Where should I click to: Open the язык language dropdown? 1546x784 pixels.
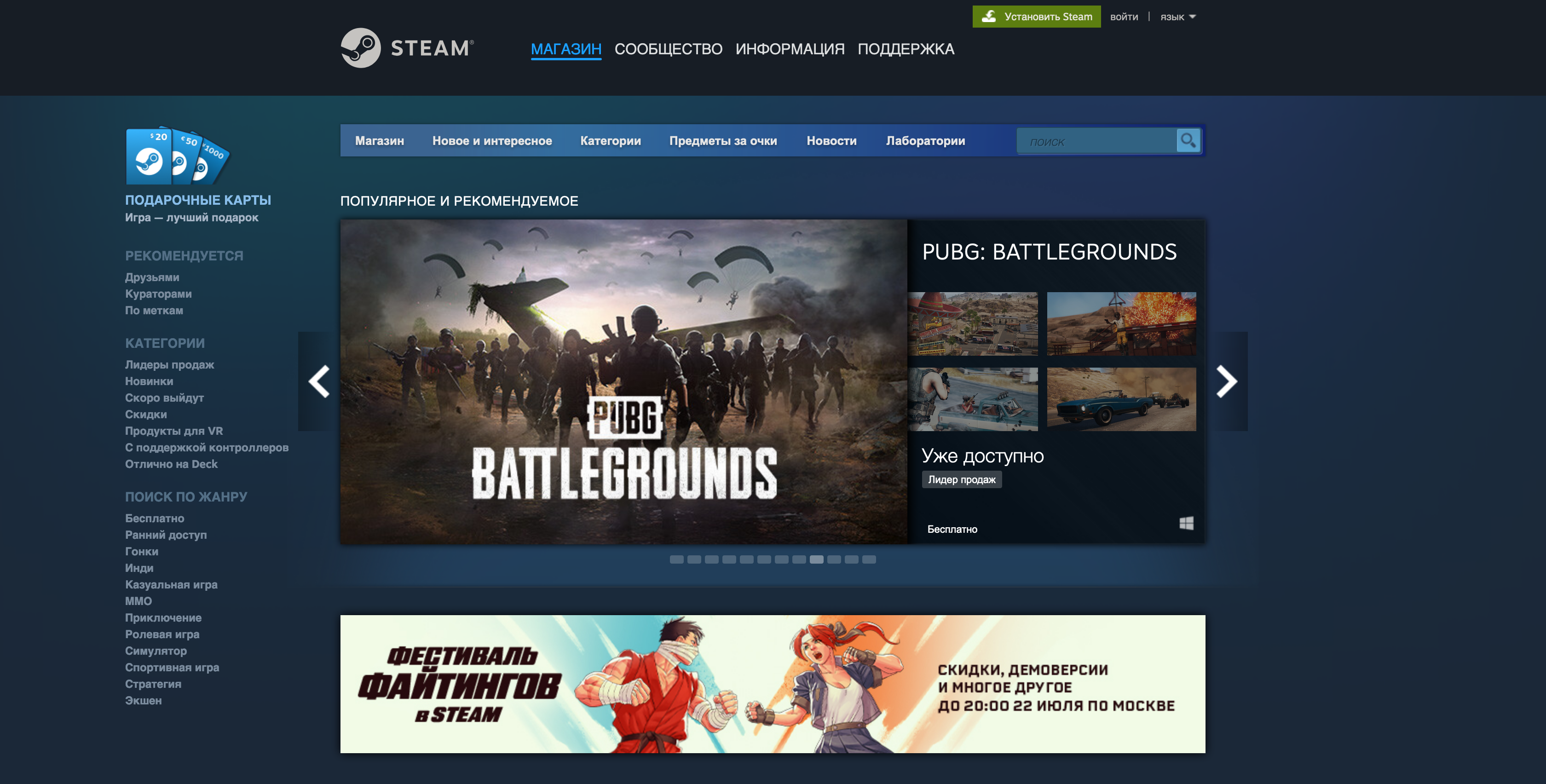pyautogui.click(x=1177, y=17)
